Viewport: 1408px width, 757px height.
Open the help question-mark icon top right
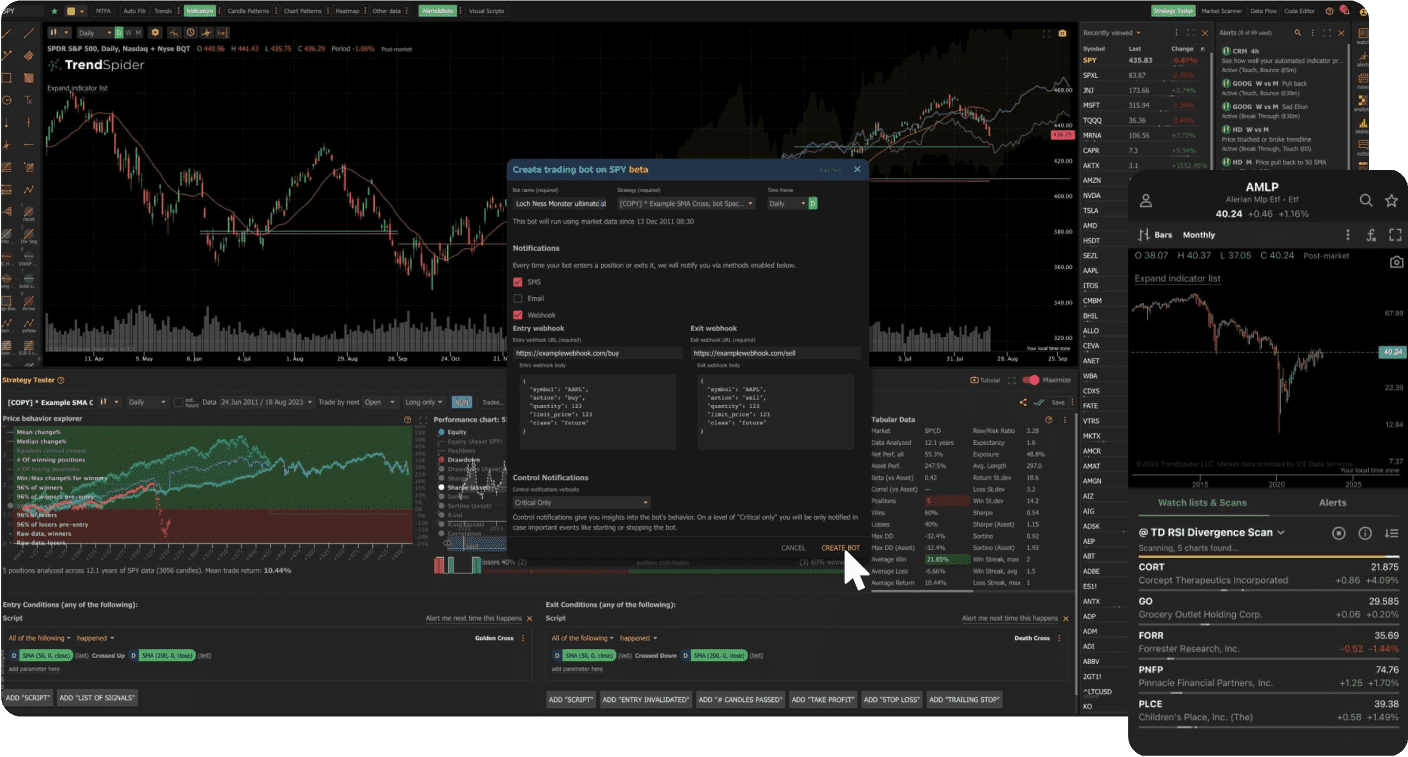pyautogui.click(x=1329, y=11)
